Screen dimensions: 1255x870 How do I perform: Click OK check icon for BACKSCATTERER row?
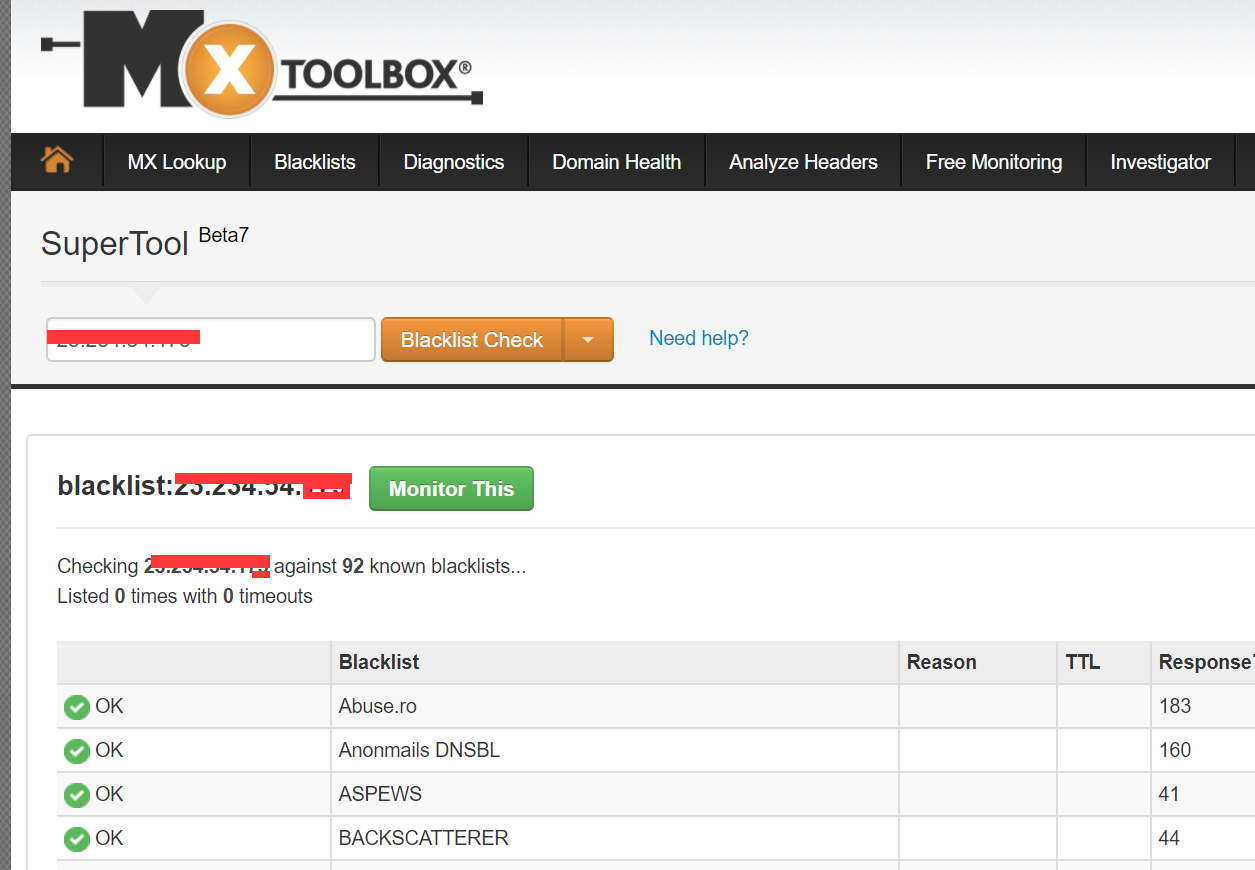77,839
